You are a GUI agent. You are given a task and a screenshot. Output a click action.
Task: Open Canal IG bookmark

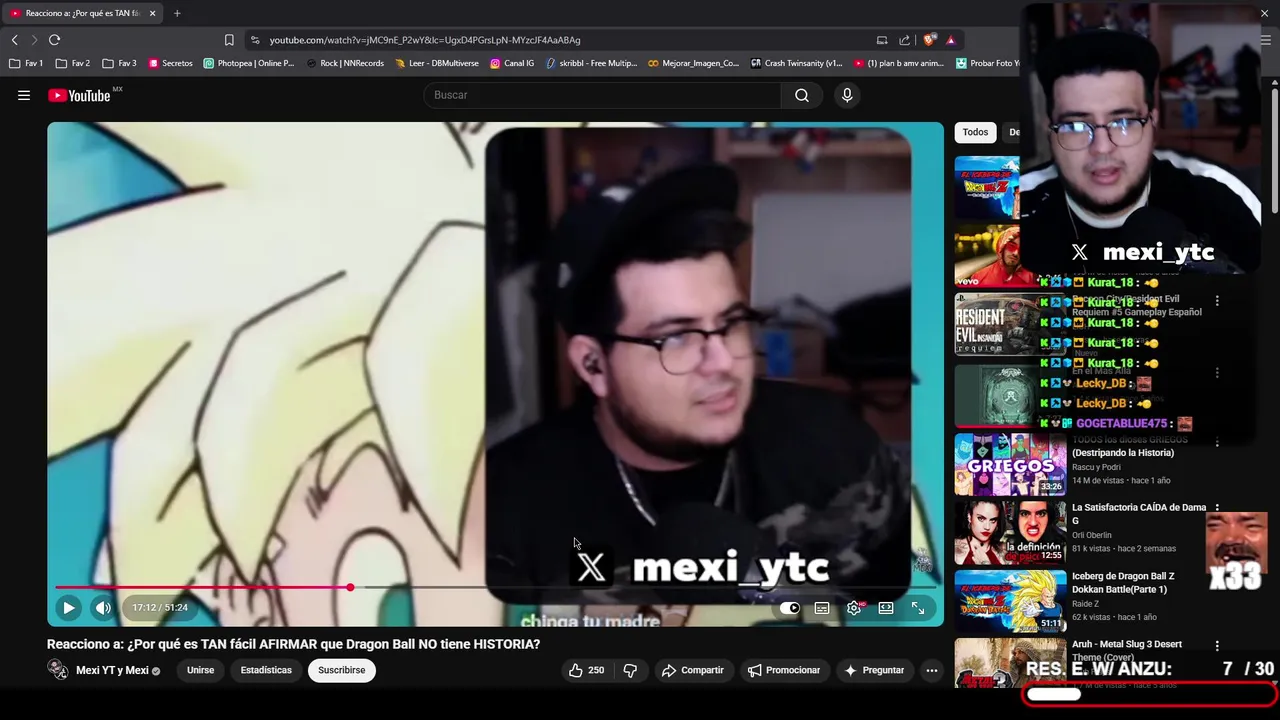512,63
